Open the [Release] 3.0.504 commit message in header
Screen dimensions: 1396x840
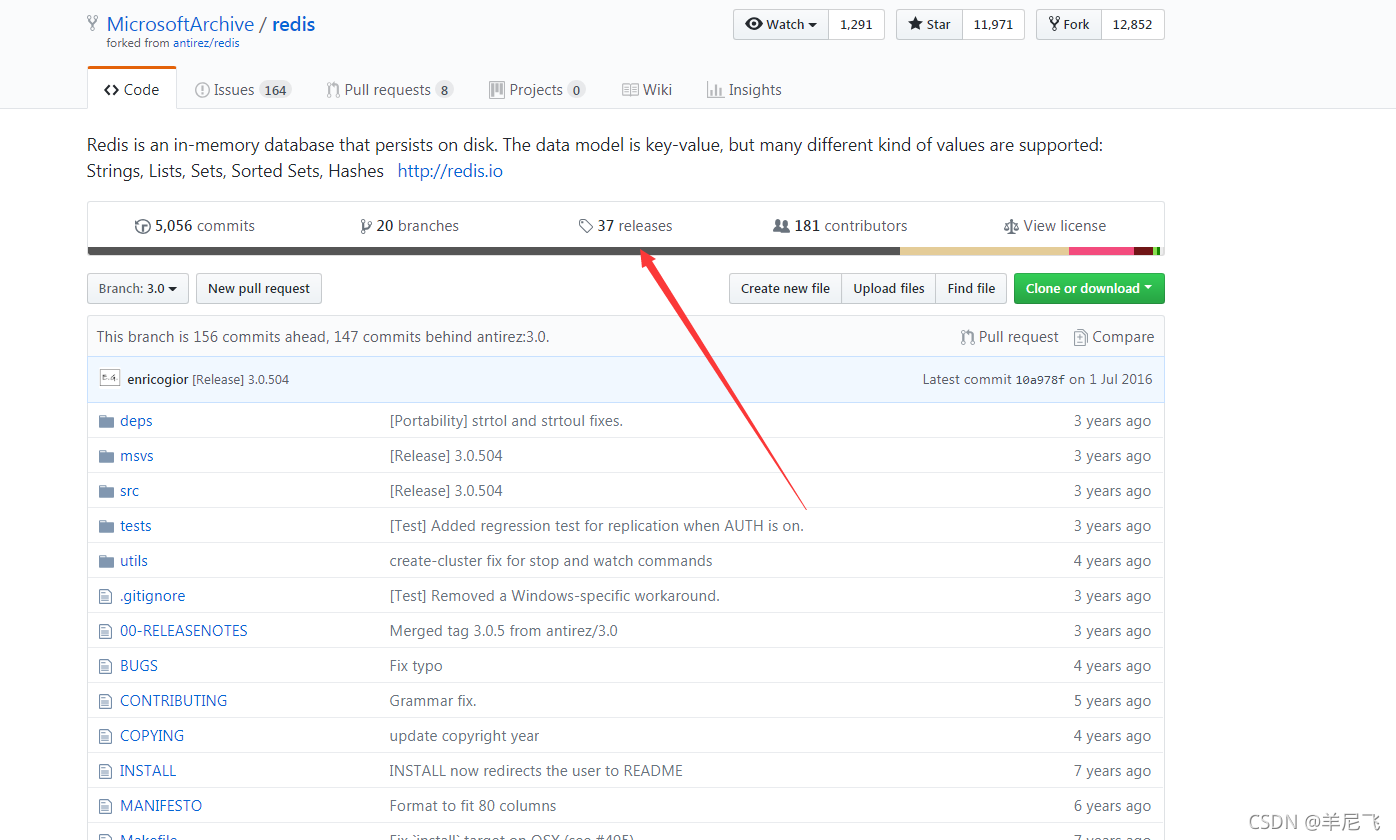[x=241, y=380]
